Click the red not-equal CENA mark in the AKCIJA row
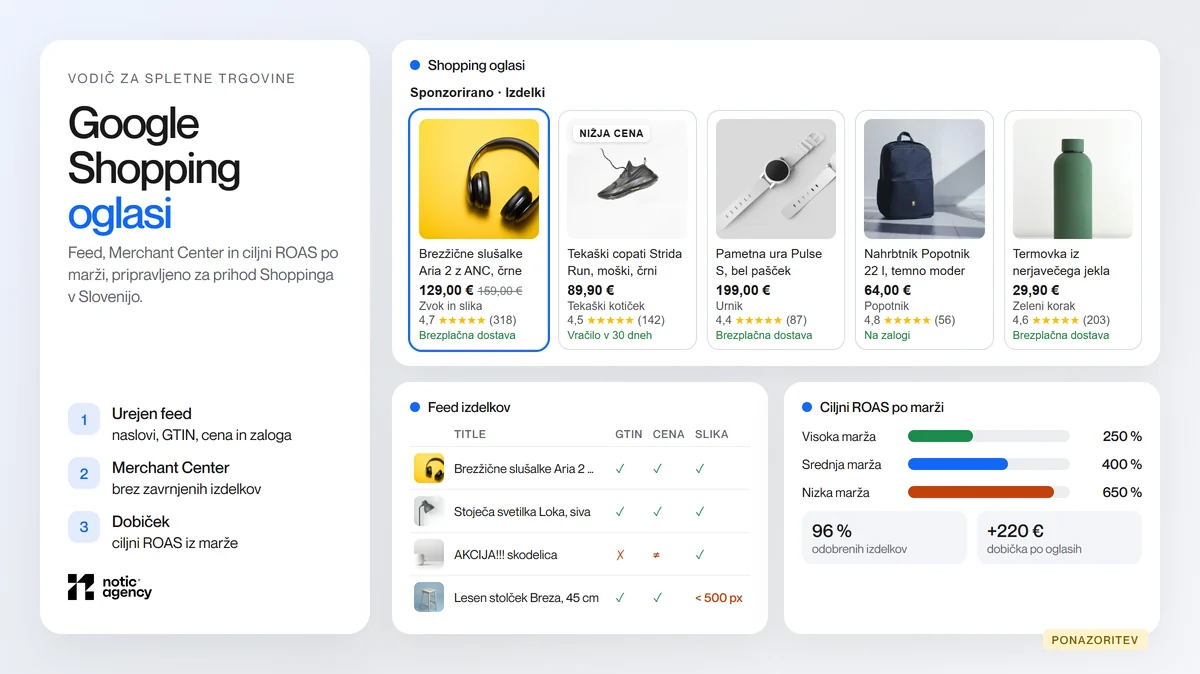This screenshot has height=674, width=1200. (657, 554)
